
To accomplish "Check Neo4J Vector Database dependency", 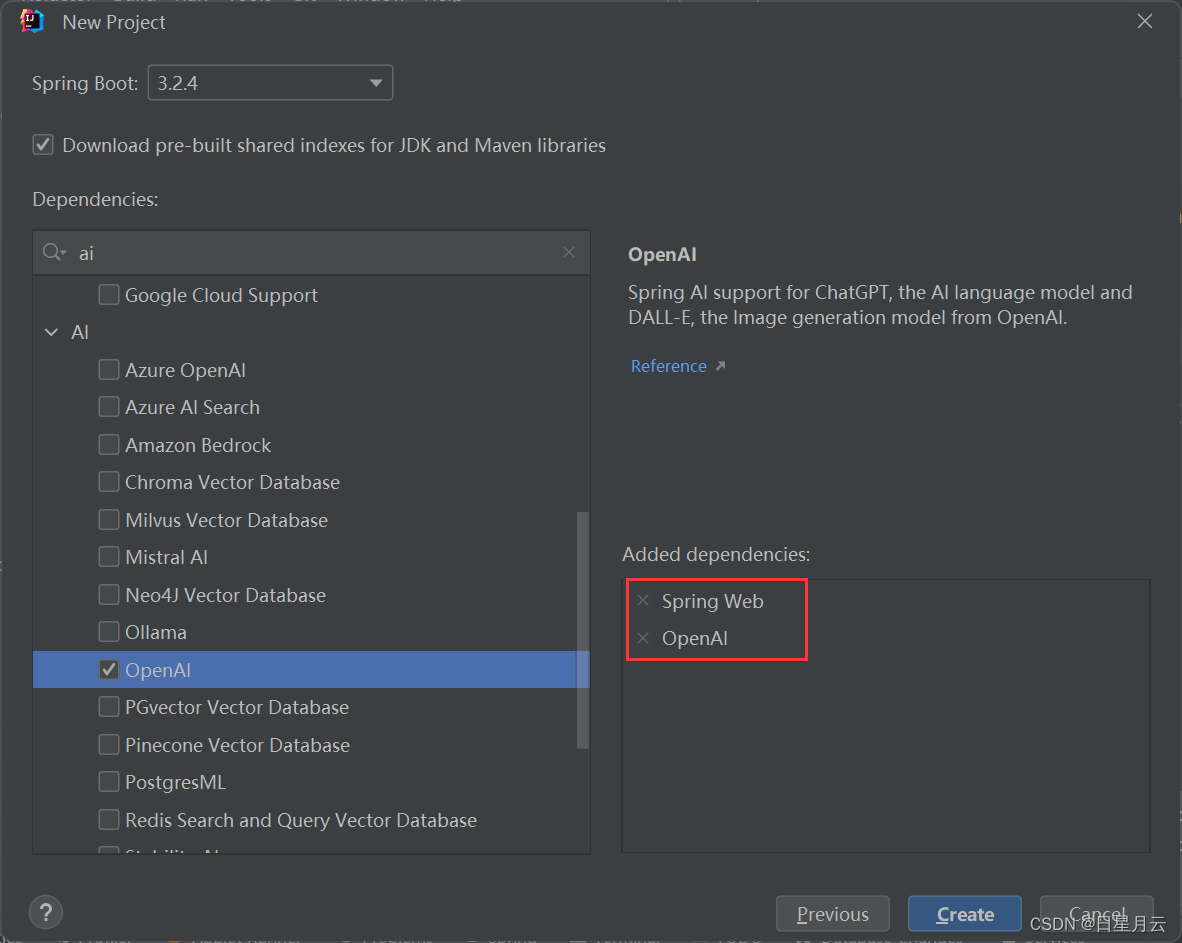I will (x=109, y=595).
